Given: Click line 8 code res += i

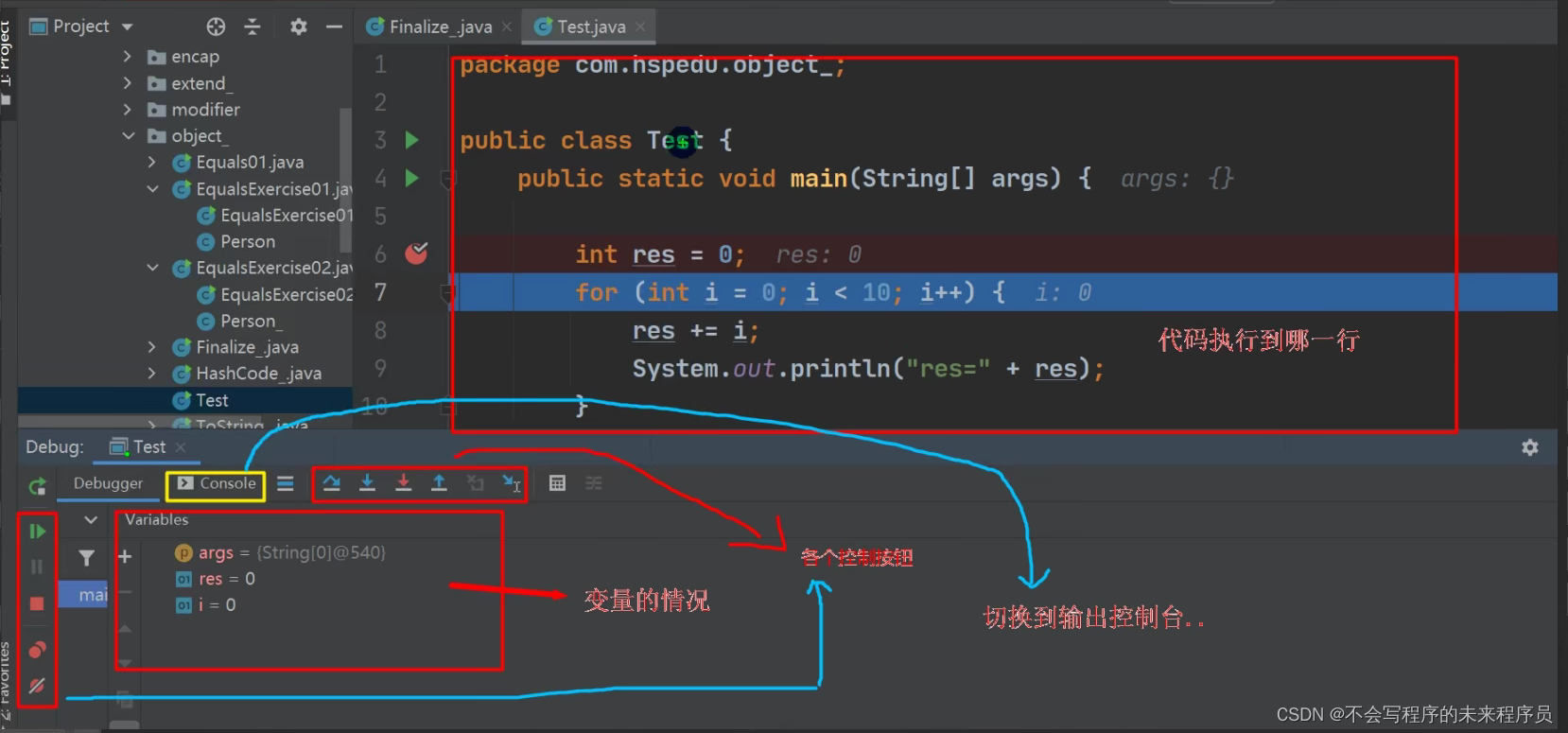Looking at the screenshot, I should (695, 331).
